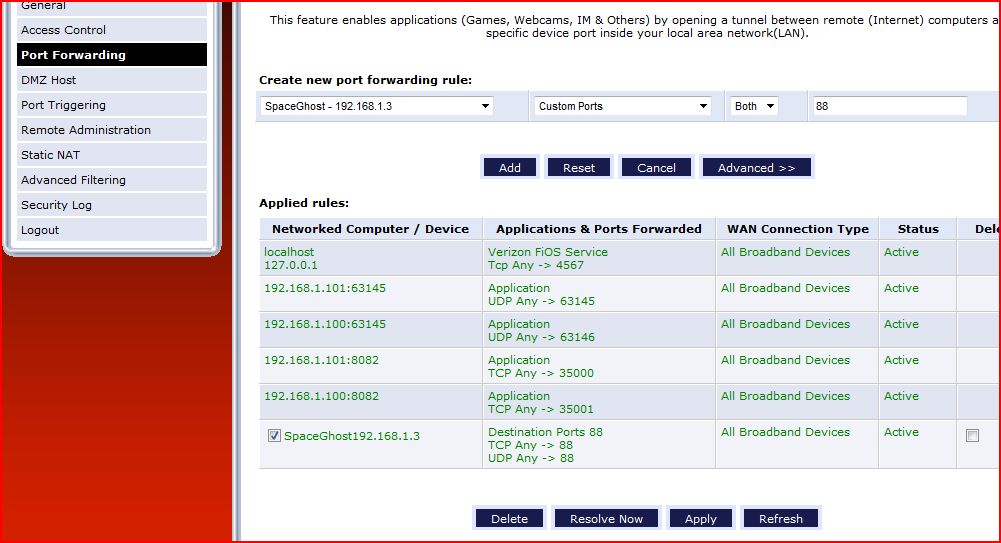The image size is (1001, 543).
Task: Click the TCP Any -> 35001 entry
Action: pyautogui.click(x=540, y=409)
